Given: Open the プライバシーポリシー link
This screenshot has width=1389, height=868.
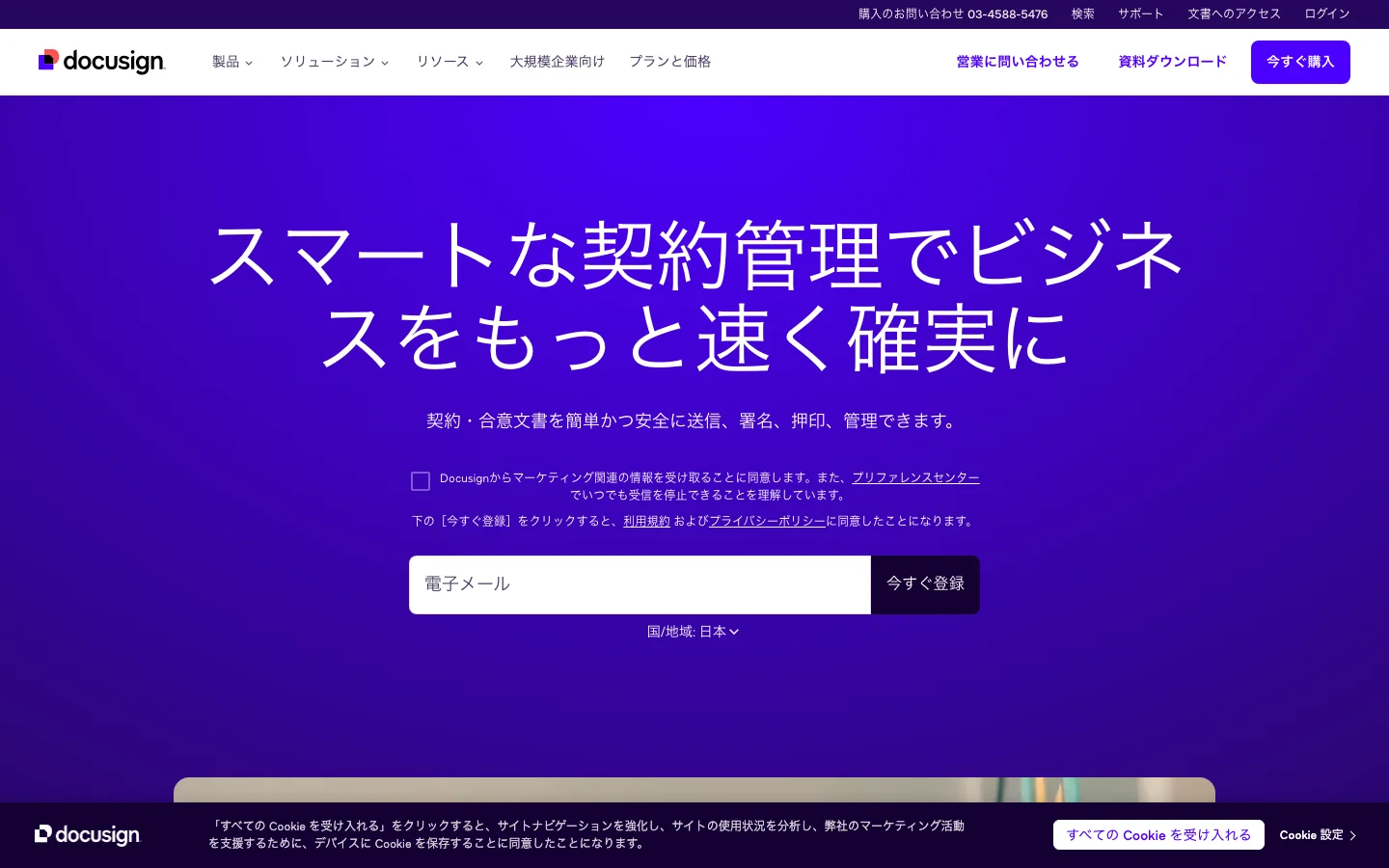Looking at the screenshot, I should [767, 521].
